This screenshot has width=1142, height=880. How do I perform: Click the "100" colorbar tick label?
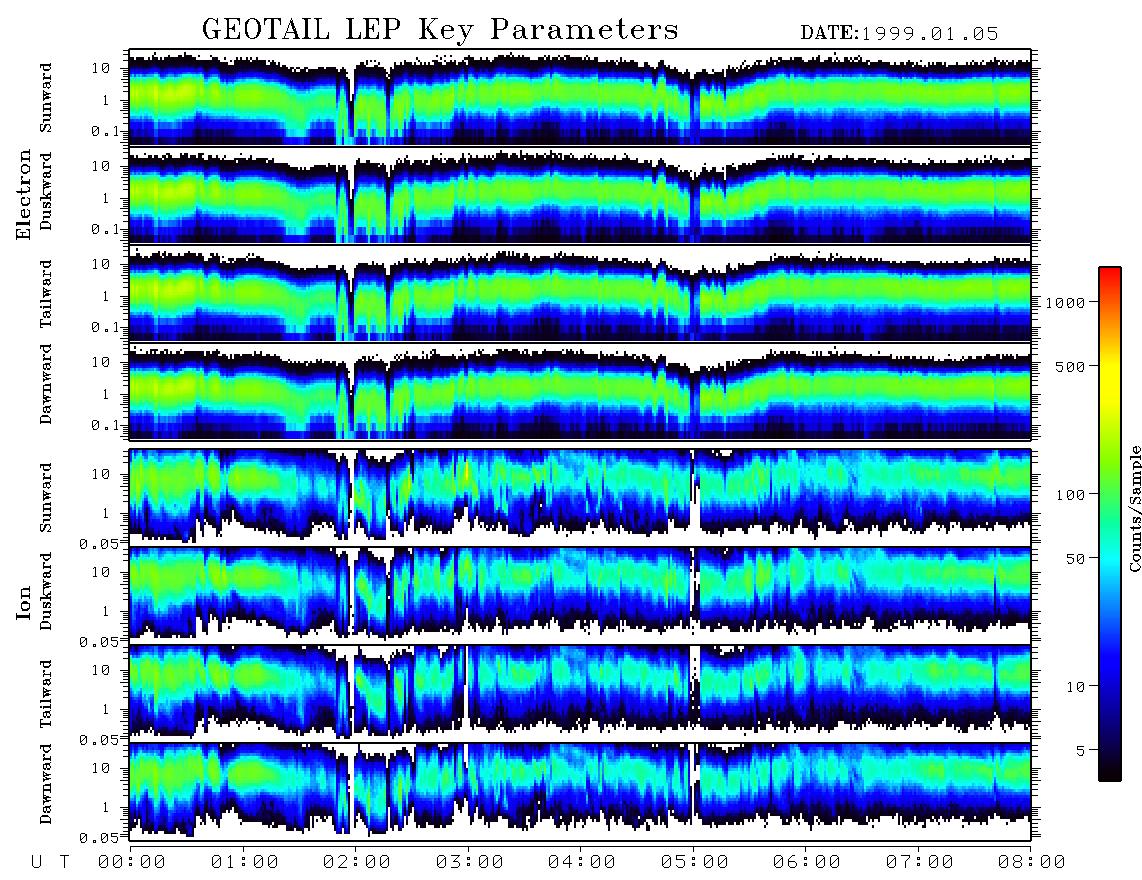[x=1070, y=495]
